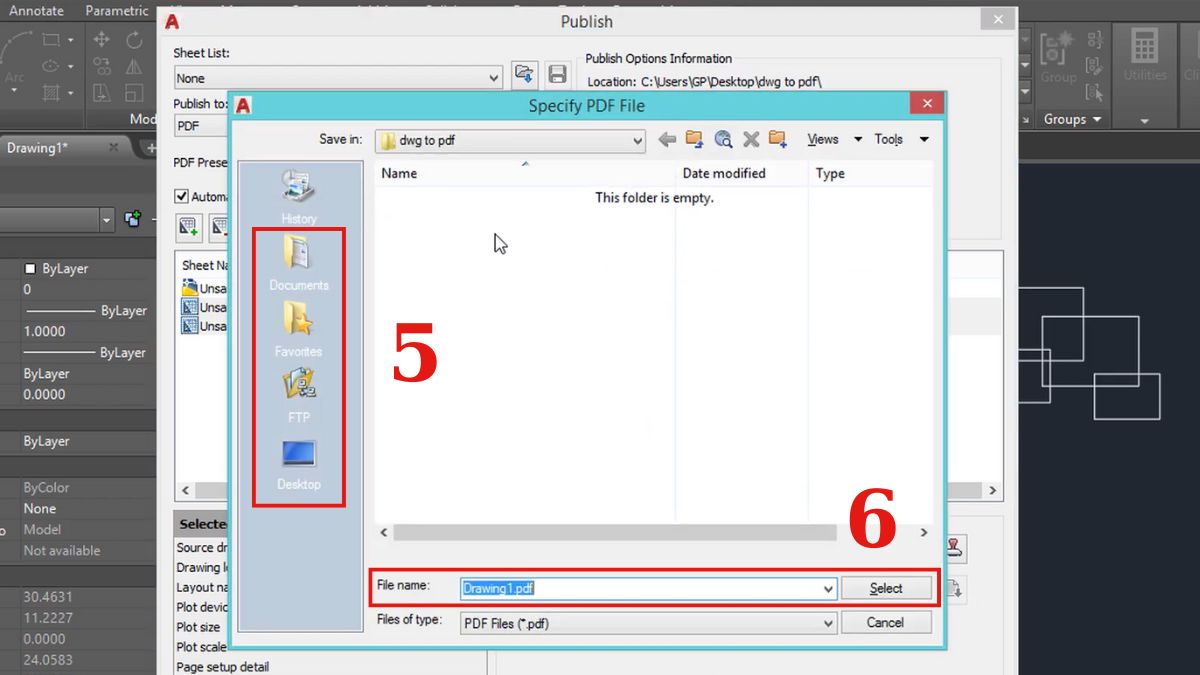This screenshot has height=675, width=1200.
Task: Go back to the previous folder
Action: pos(666,140)
